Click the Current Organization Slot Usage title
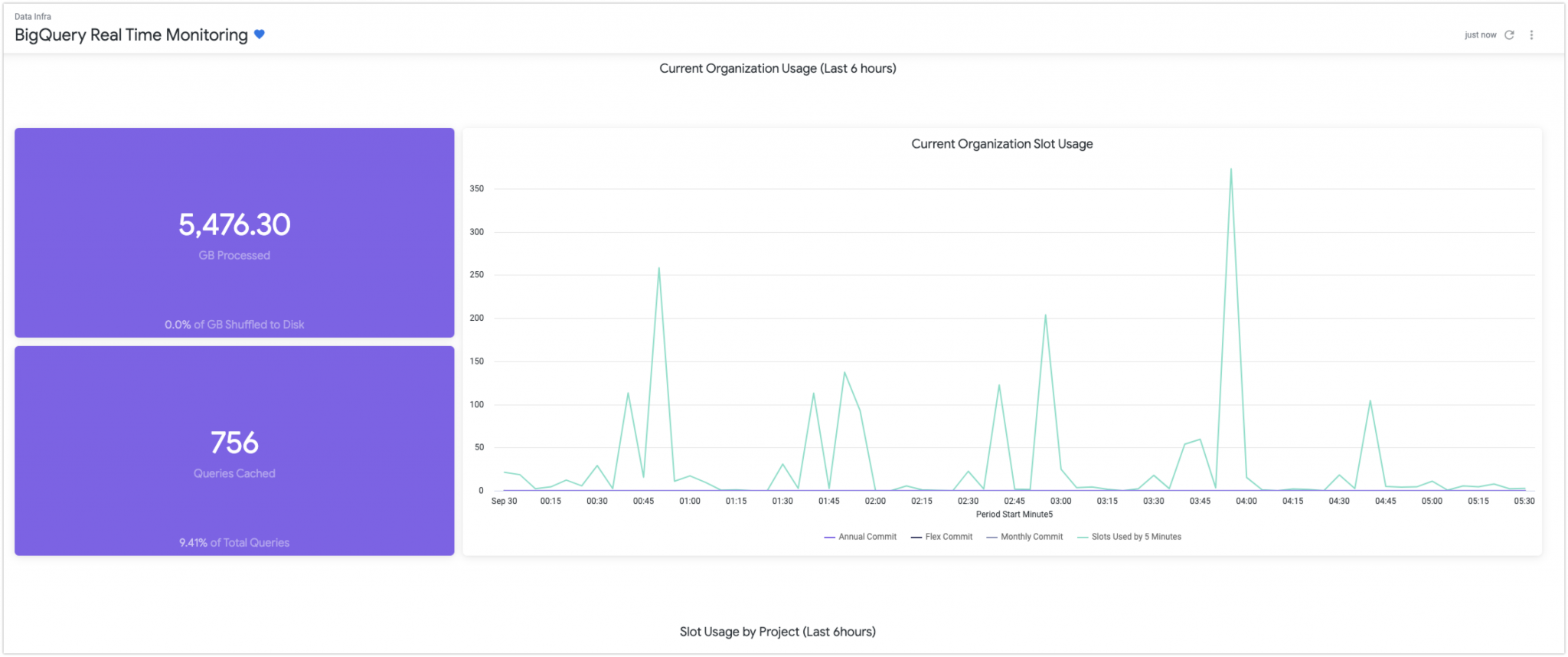The image size is (1568, 657). tap(1001, 144)
